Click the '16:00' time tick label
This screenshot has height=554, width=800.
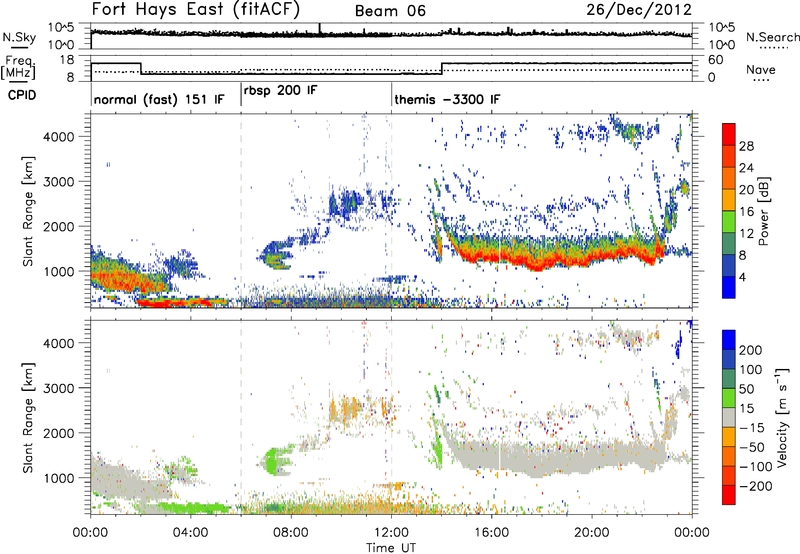[492, 533]
